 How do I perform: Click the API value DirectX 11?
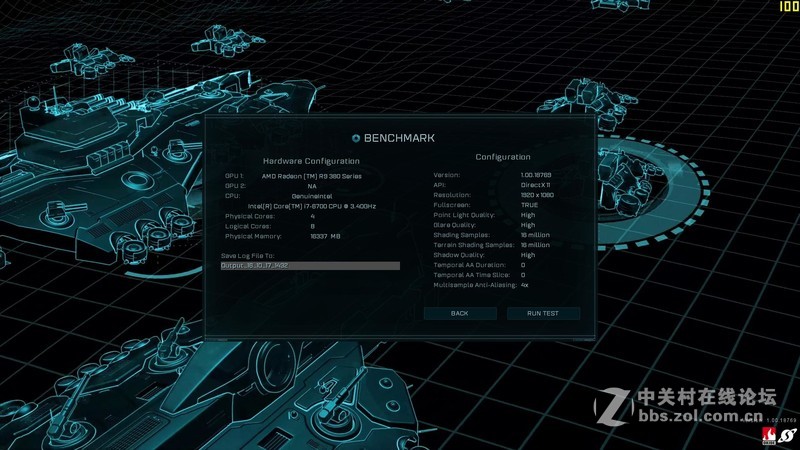click(535, 185)
